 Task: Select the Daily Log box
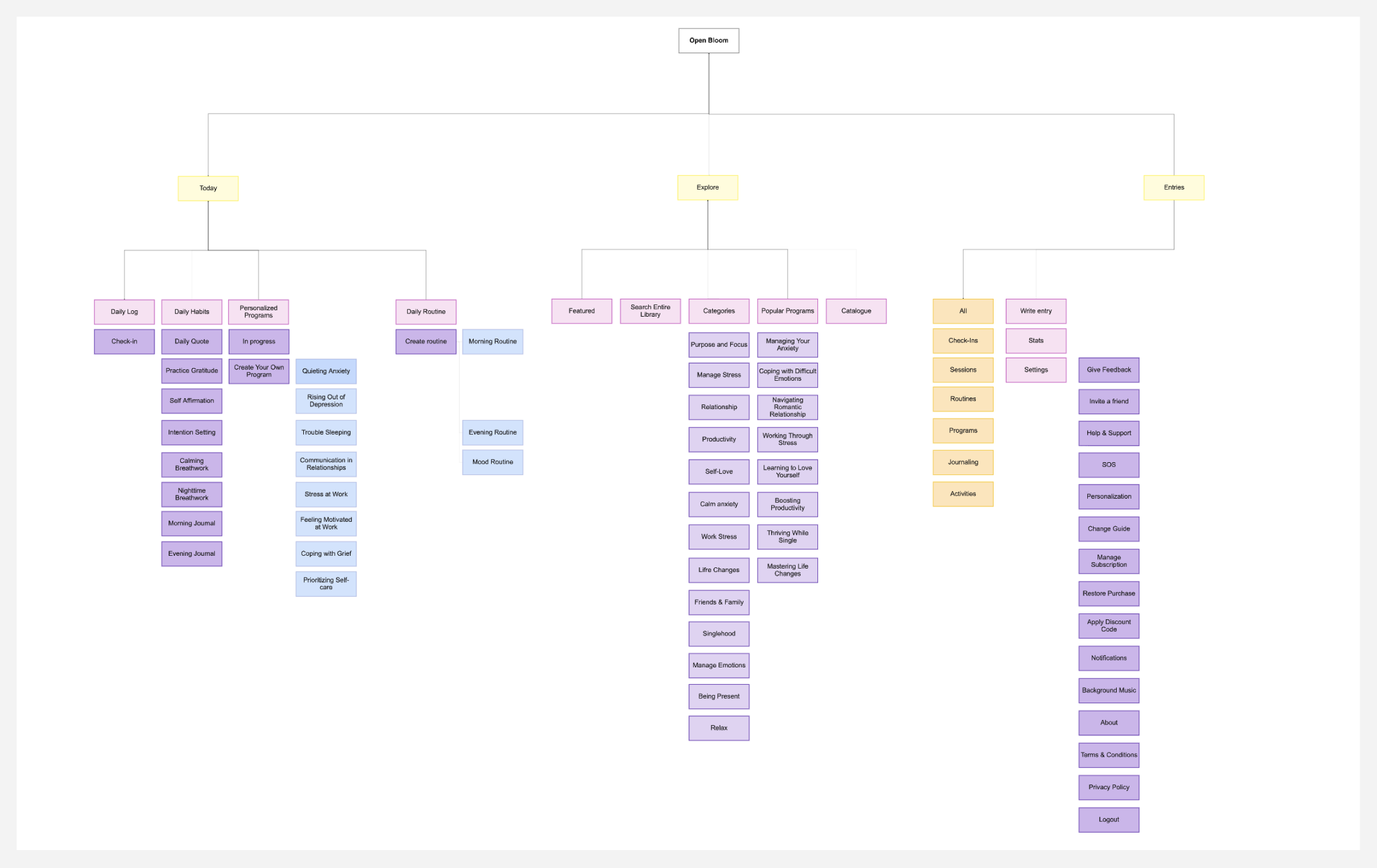point(124,312)
